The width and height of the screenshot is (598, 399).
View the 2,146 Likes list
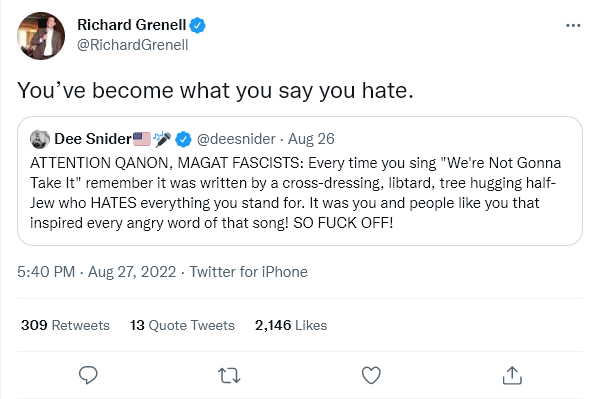coord(291,325)
